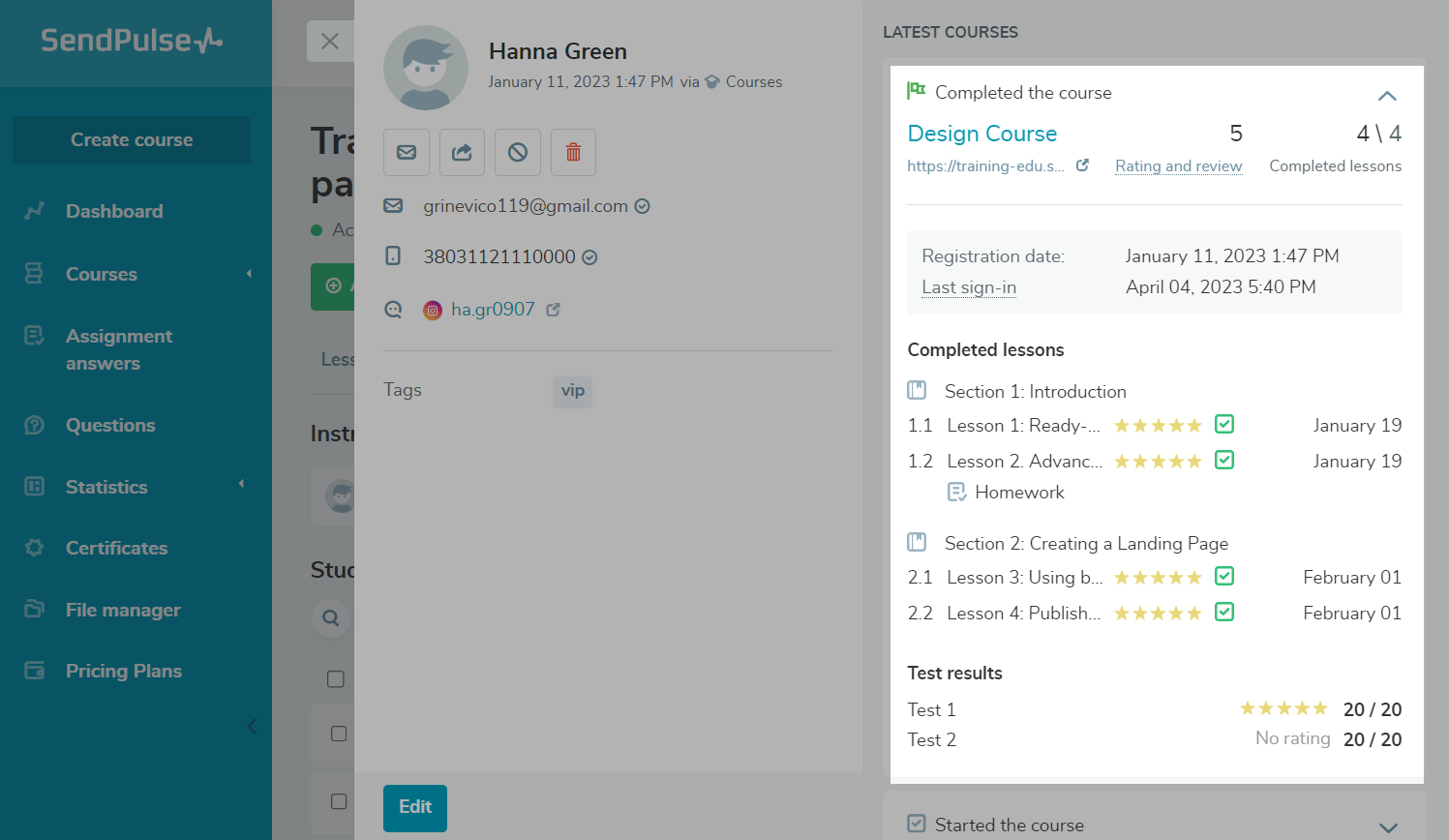Expand the Started the course section

(x=1388, y=827)
